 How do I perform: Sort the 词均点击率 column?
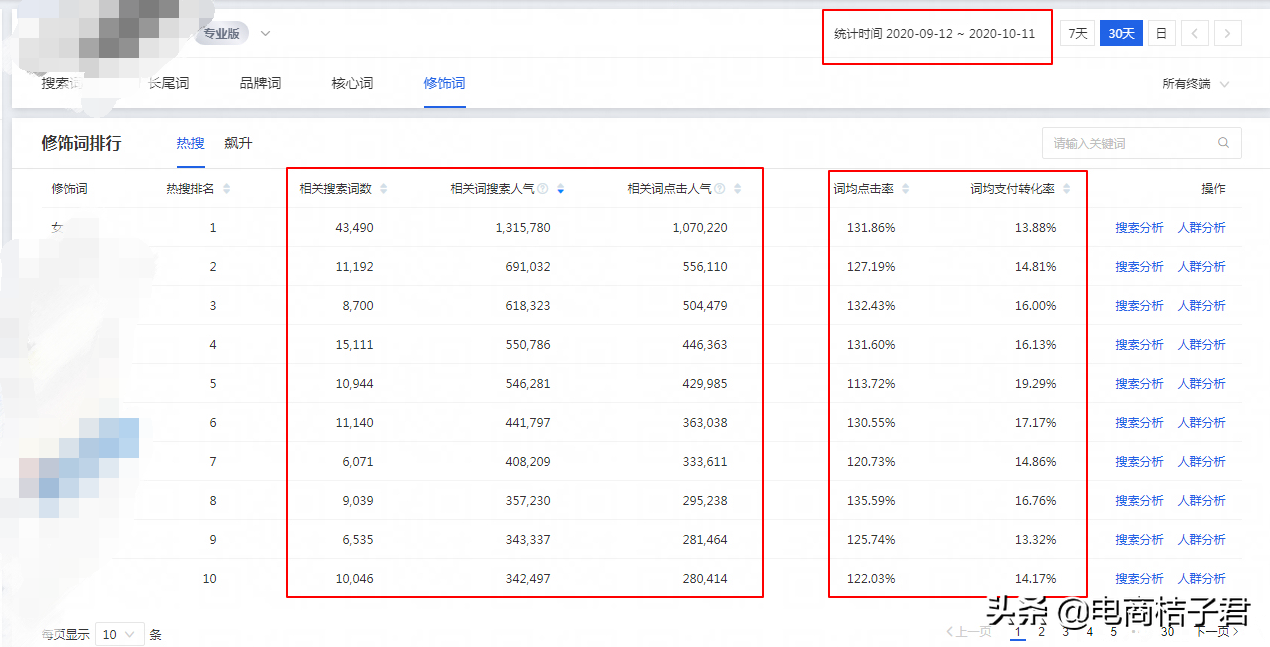905,187
